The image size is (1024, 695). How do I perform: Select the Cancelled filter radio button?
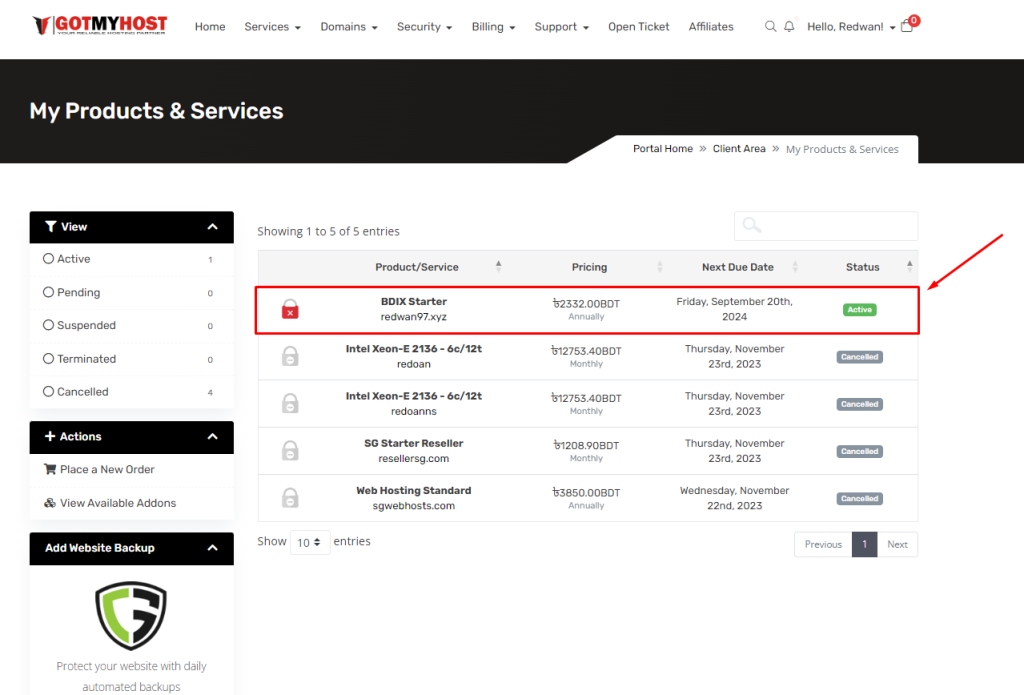click(49, 392)
